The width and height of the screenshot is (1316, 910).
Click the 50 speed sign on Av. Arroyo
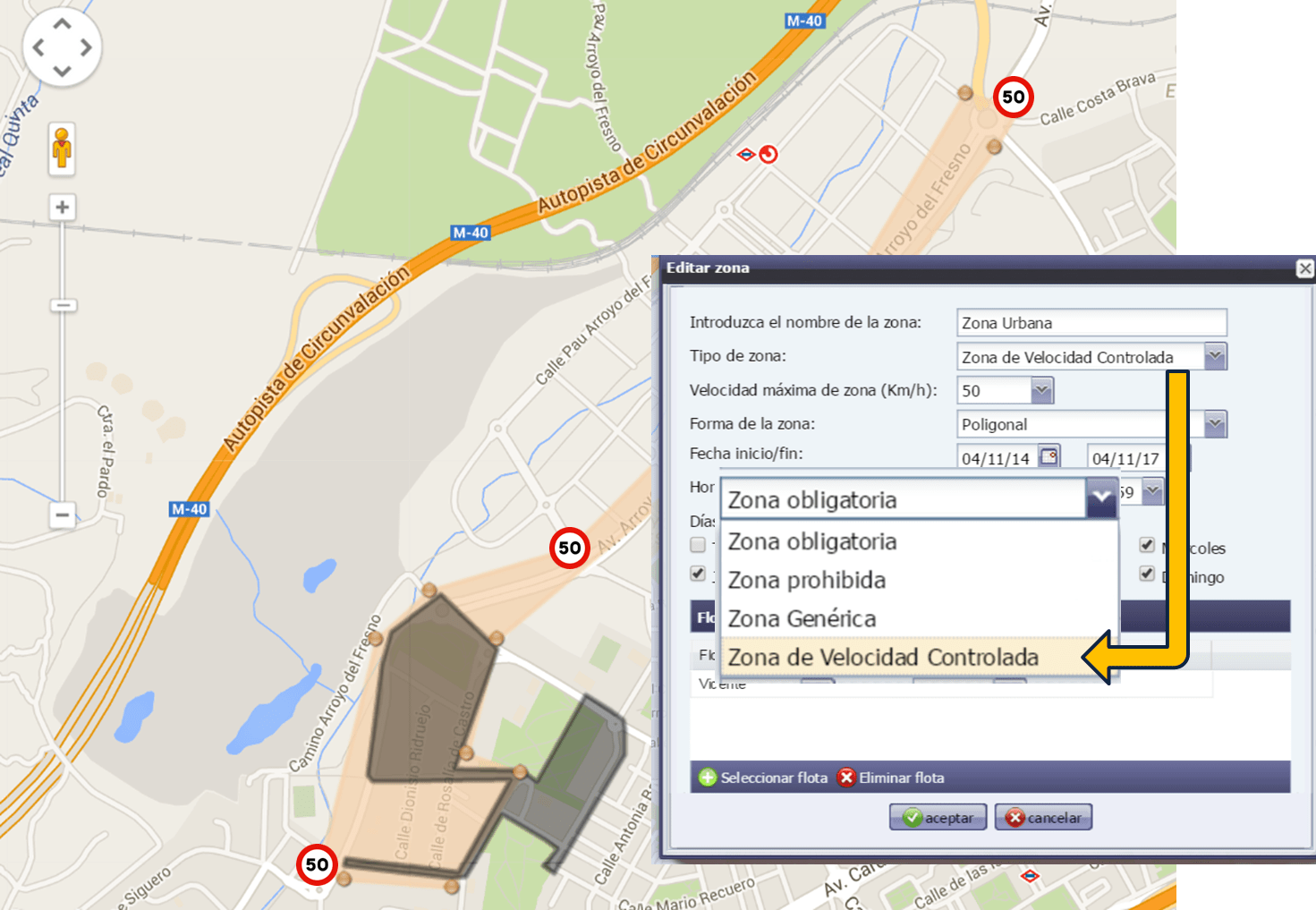(x=570, y=548)
